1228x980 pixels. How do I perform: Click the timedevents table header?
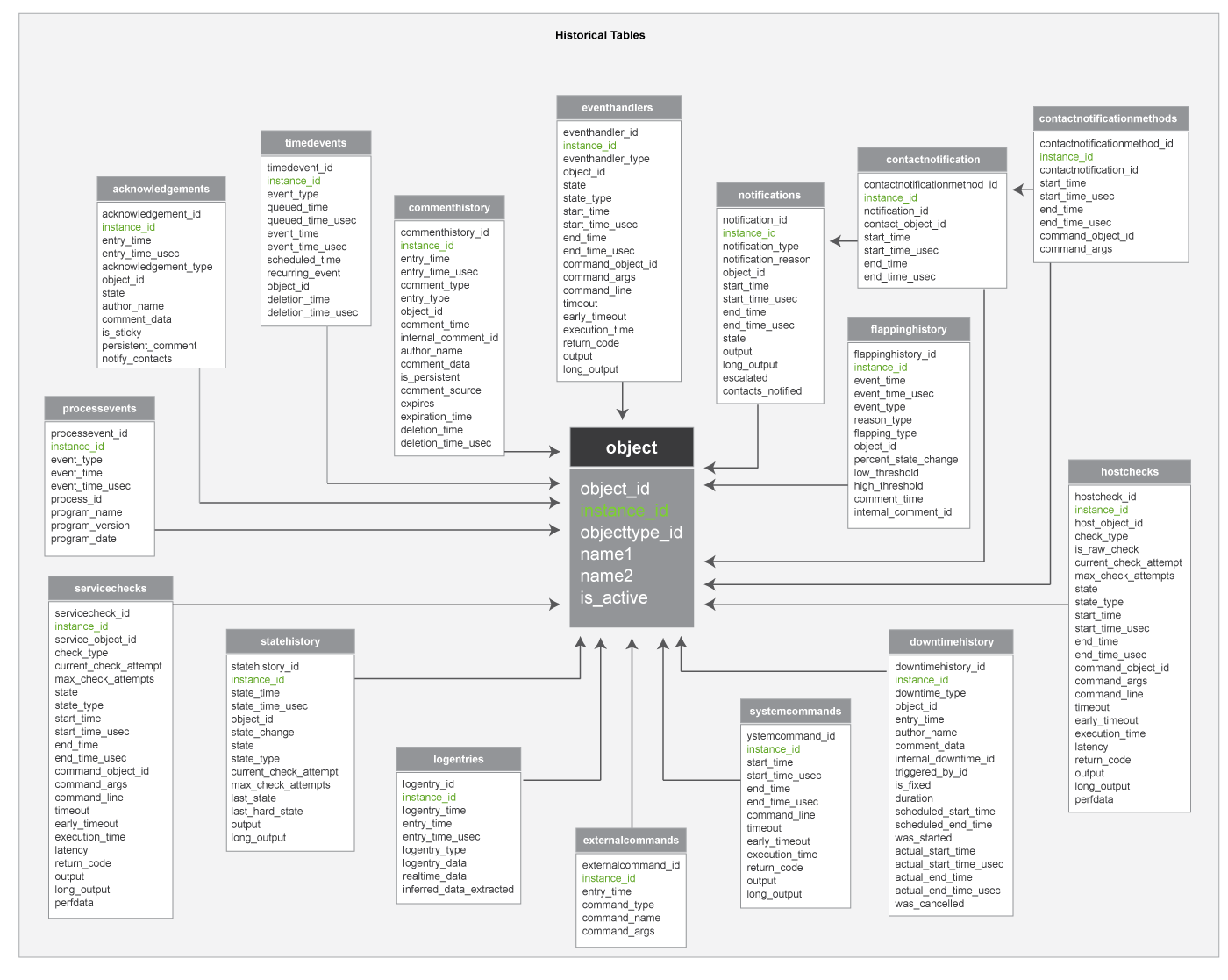[316, 142]
